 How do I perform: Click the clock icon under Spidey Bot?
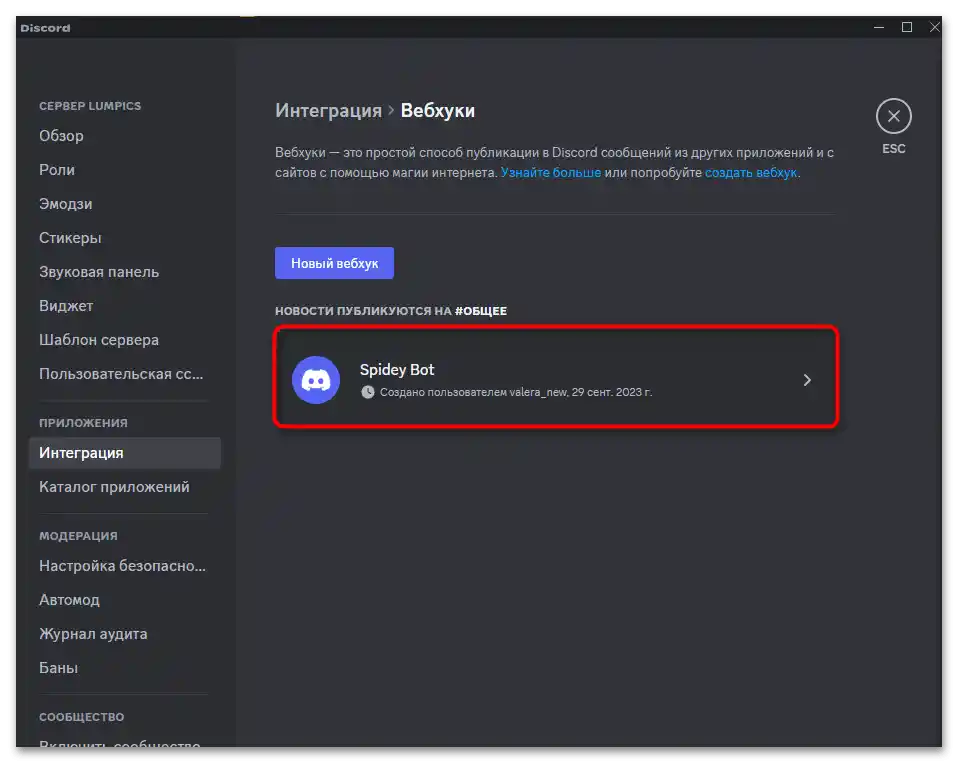point(368,392)
